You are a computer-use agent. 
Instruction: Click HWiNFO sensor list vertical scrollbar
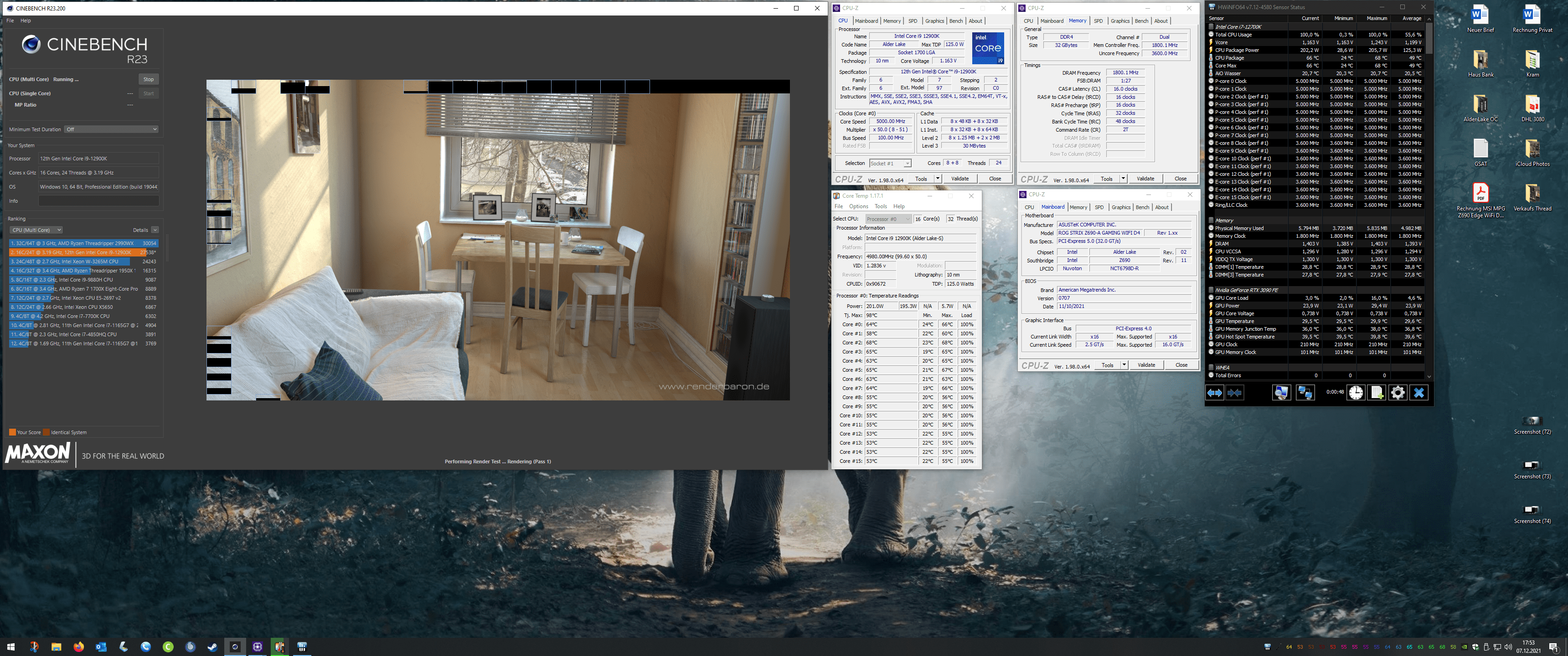pyautogui.click(x=1429, y=196)
